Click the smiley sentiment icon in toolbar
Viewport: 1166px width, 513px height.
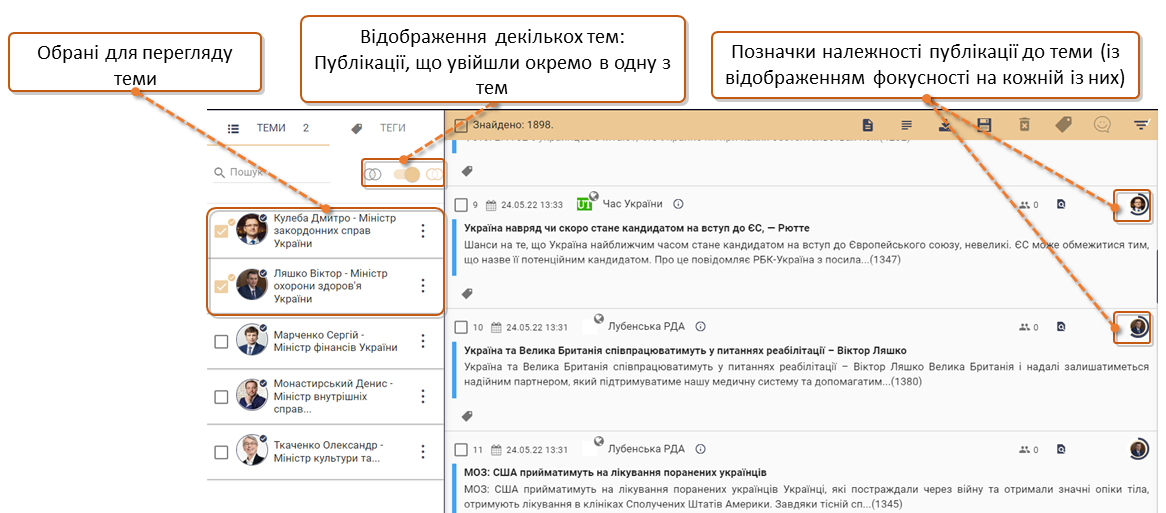pos(1102,125)
